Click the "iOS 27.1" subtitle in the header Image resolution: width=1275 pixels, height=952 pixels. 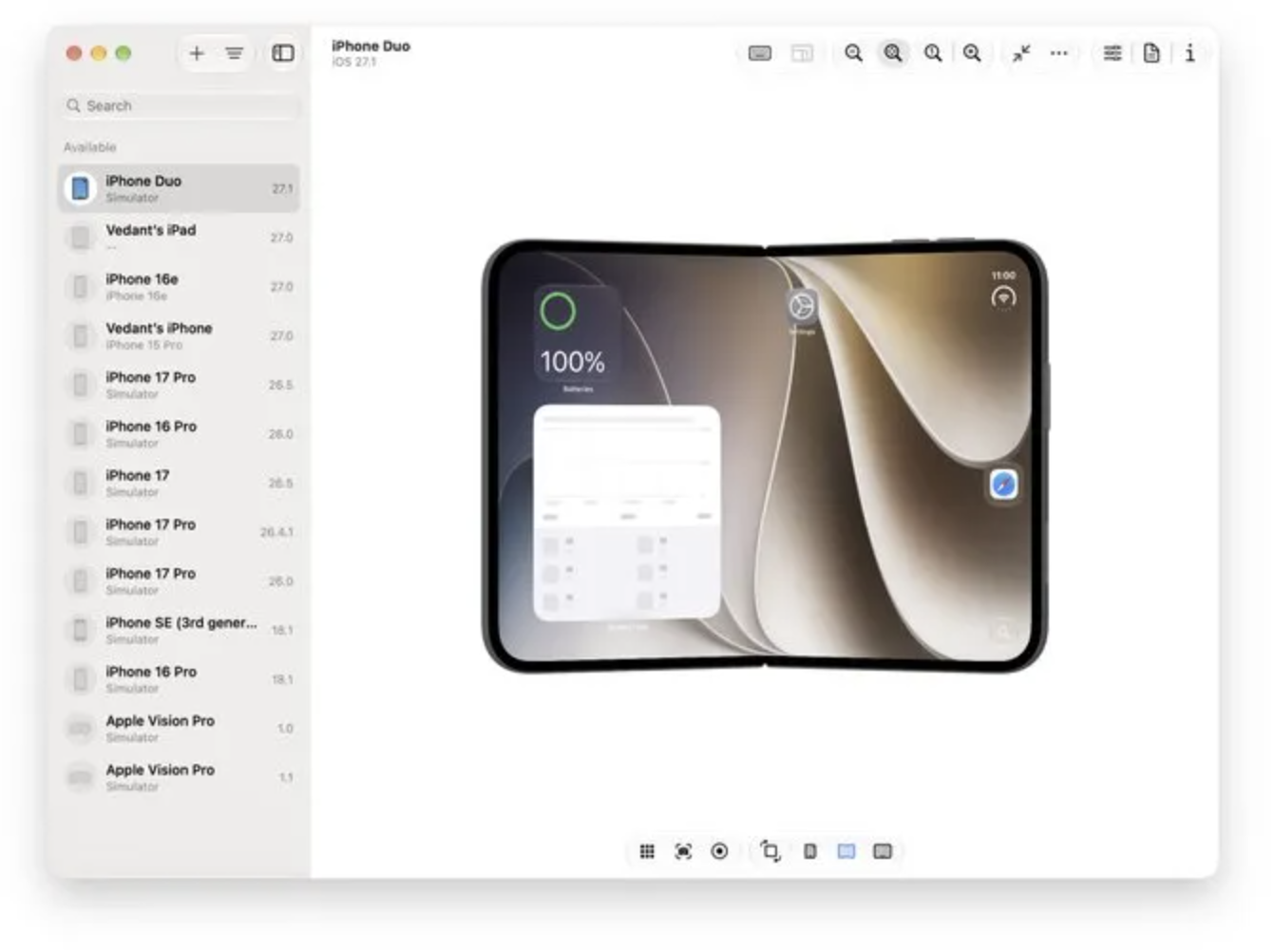click(354, 62)
